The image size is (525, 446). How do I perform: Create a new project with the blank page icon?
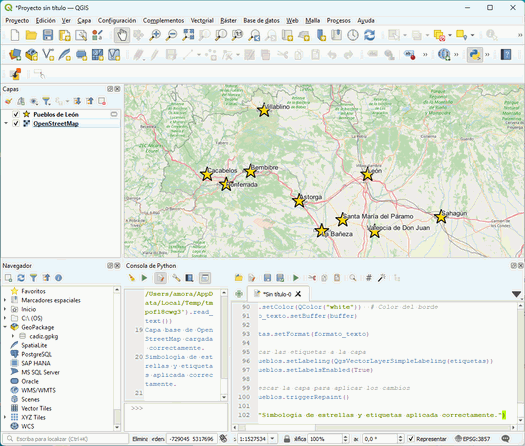(15, 35)
